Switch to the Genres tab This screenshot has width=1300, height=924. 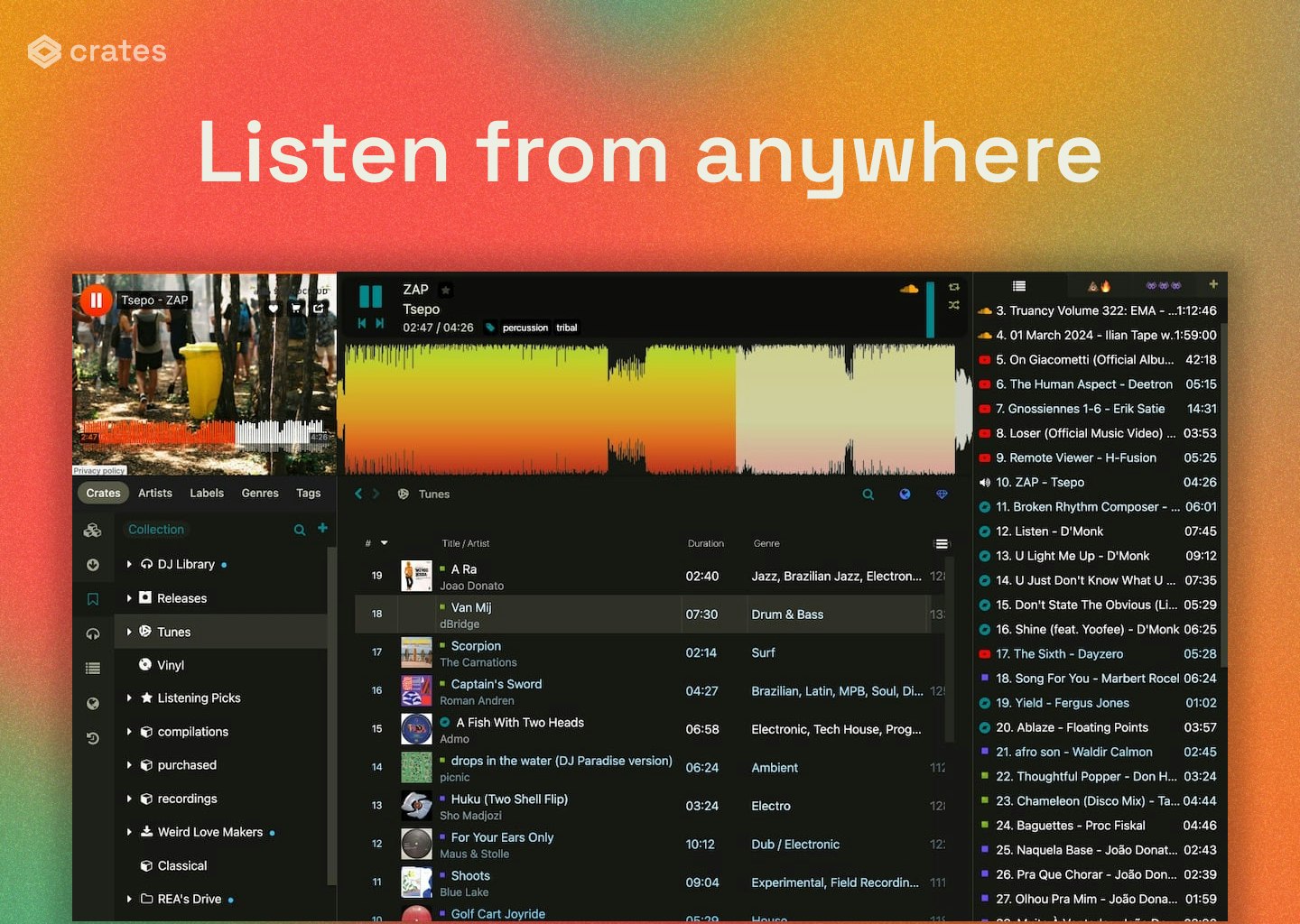[260, 493]
